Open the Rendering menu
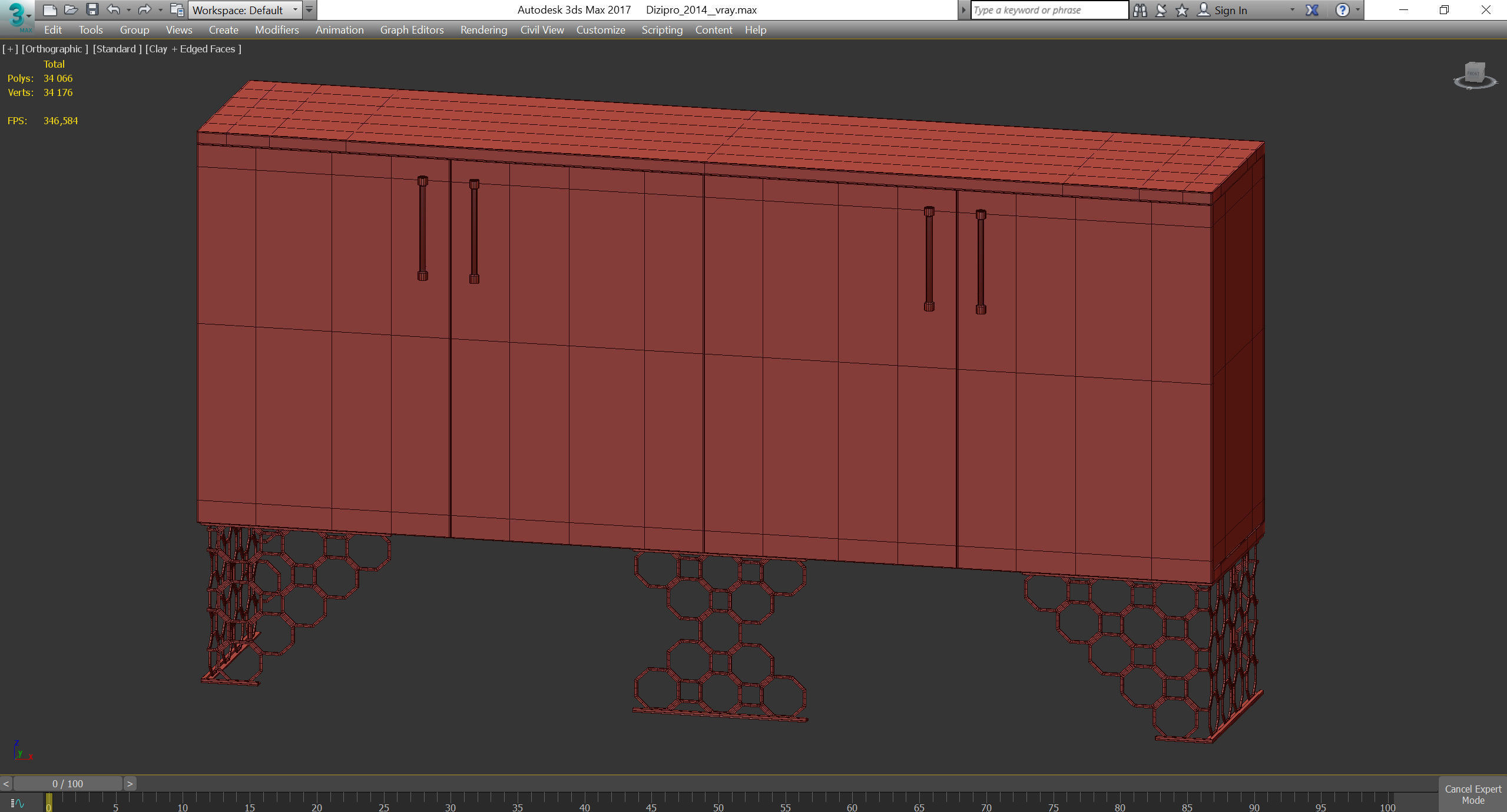The image size is (1507, 812). tap(483, 30)
